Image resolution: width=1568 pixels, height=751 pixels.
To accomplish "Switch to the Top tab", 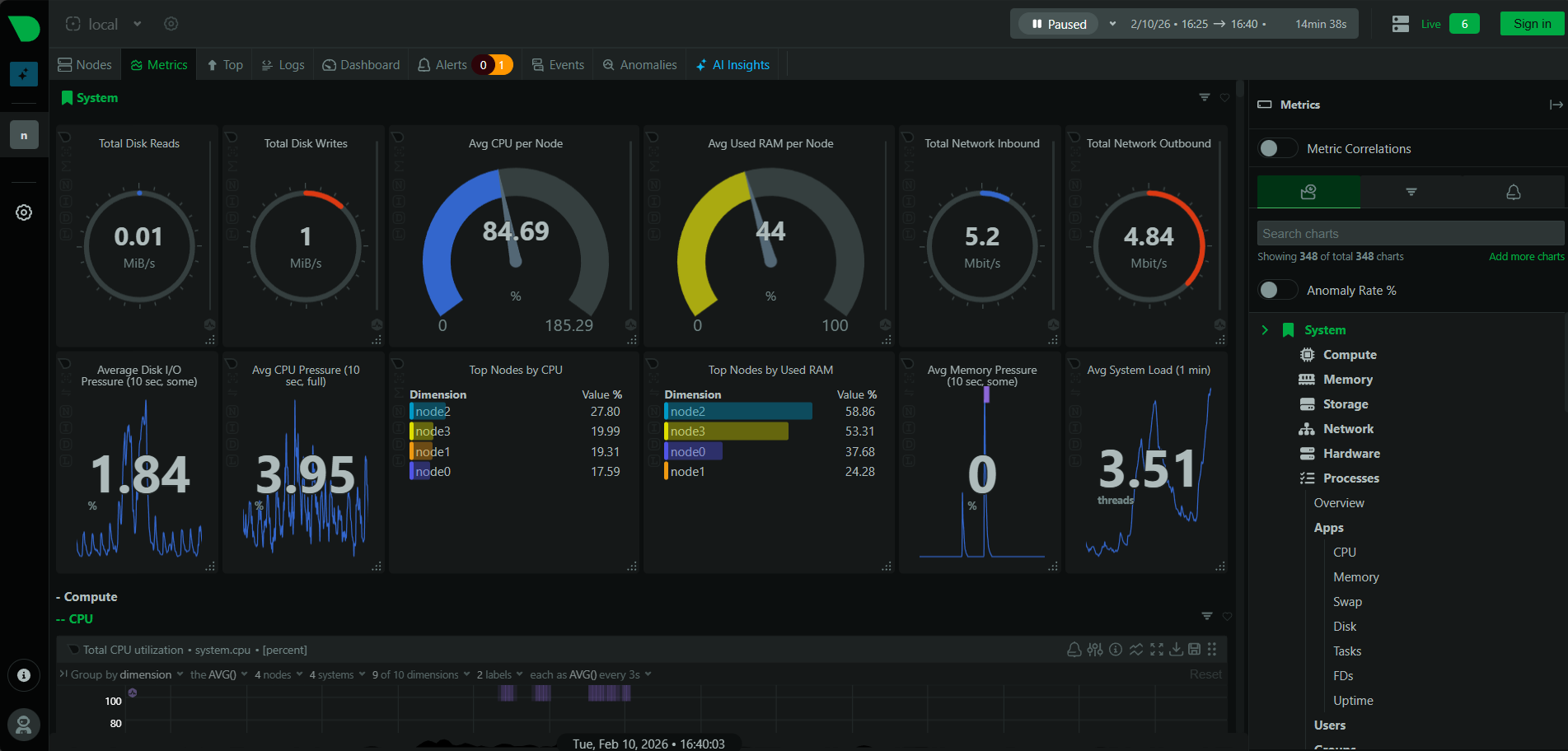I will (x=225, y=65).
